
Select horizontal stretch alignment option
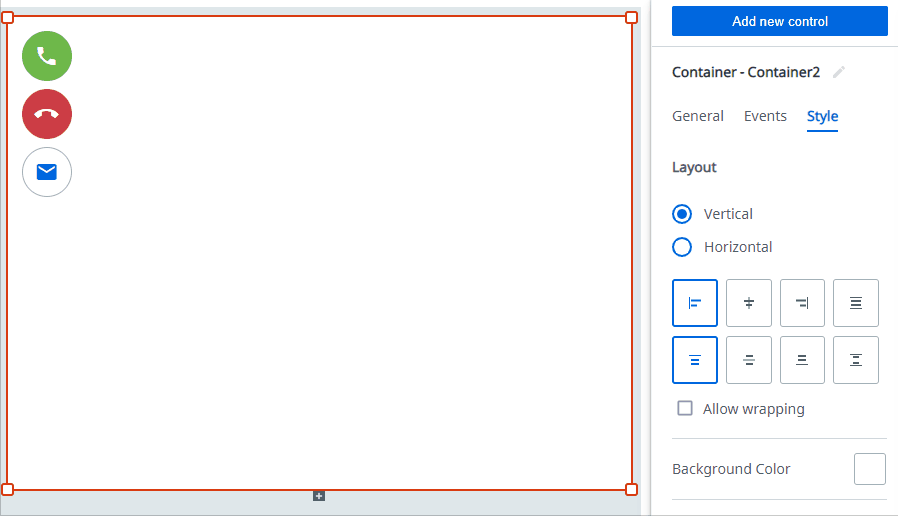856,303
